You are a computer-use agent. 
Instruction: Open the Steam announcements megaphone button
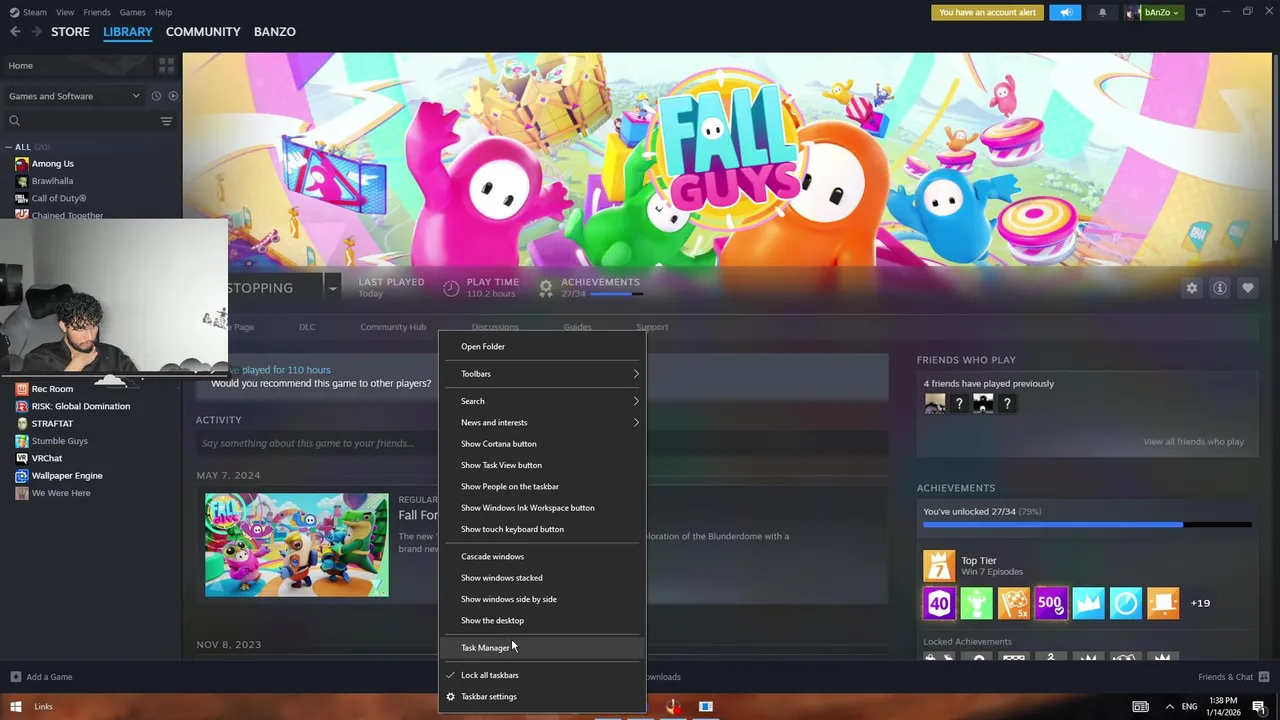click(x=1066, y=12)
